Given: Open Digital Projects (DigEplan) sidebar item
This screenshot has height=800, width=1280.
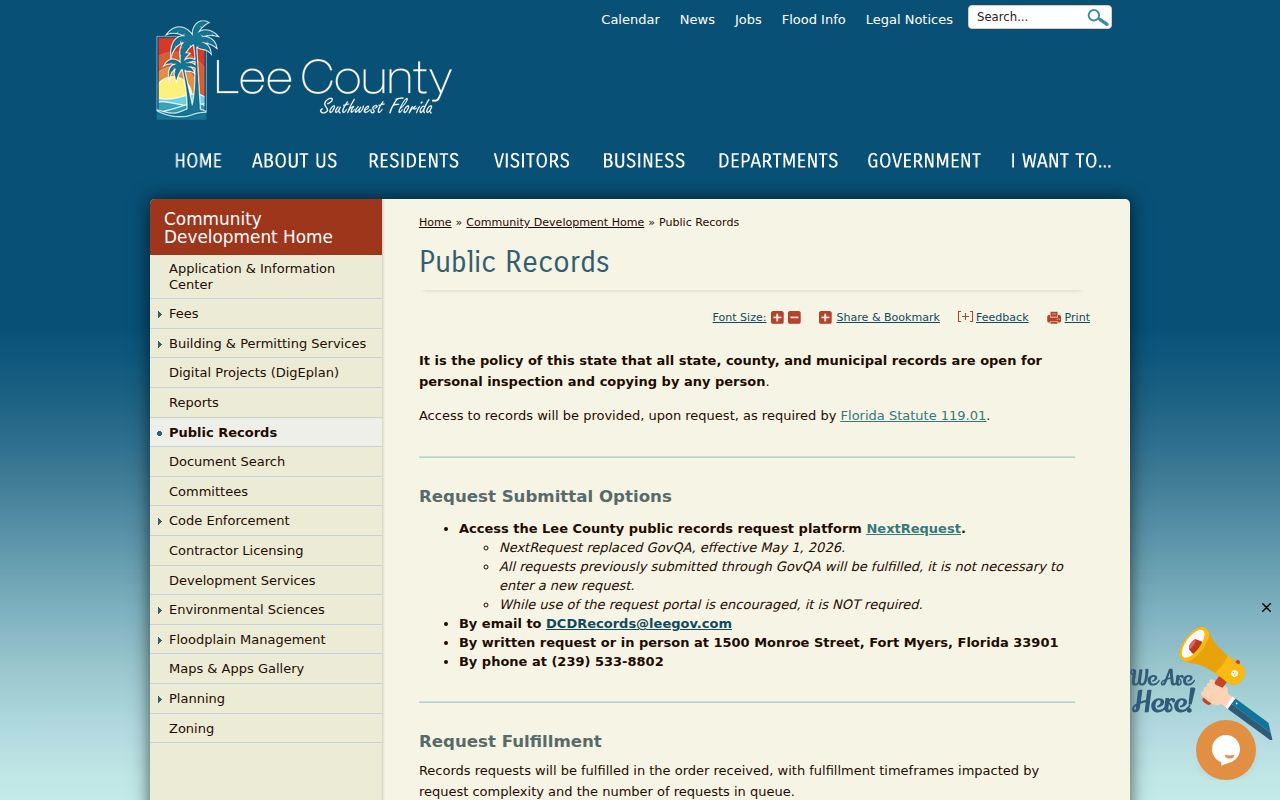Looking at the screenshot, I should 266,373.
